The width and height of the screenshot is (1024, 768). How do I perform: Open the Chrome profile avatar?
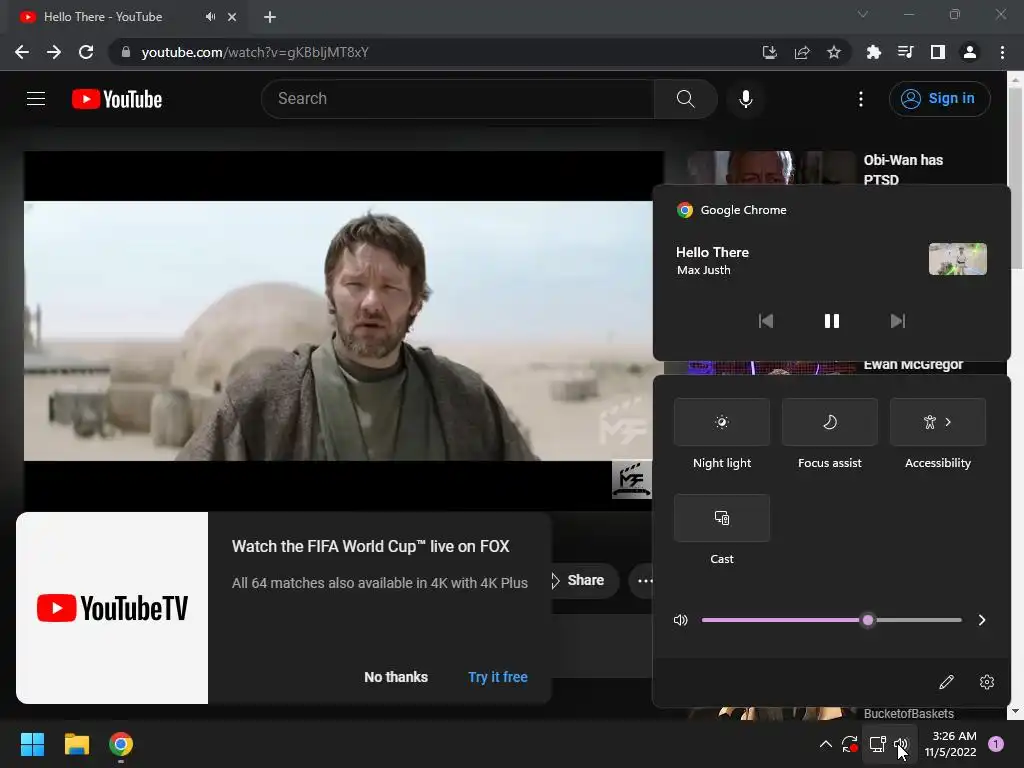pyautogui.click(x=970, y=52)
